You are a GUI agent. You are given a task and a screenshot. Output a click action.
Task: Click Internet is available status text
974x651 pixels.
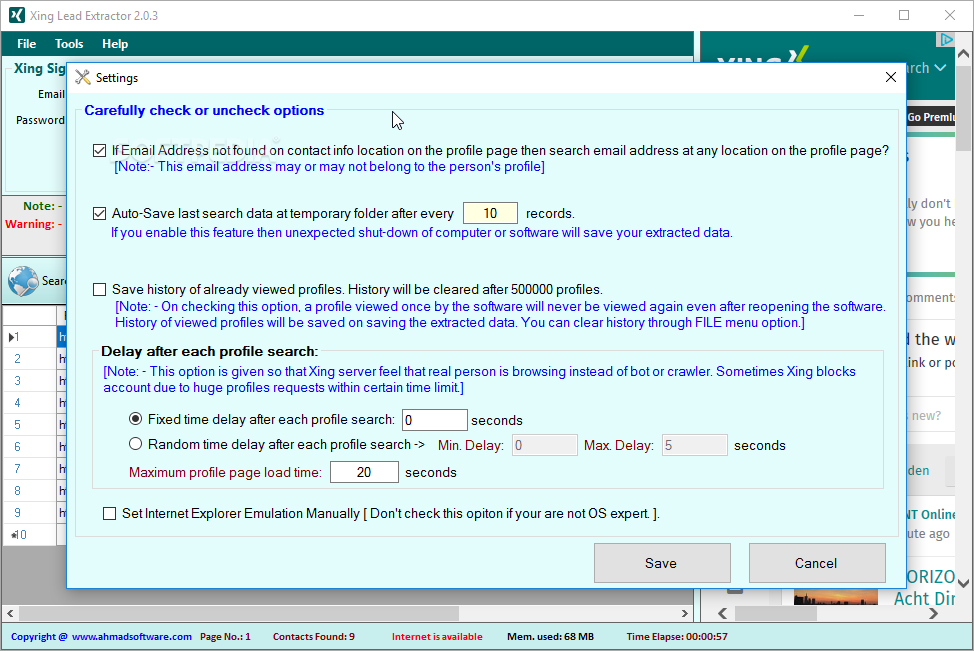[x=437, y=637]
